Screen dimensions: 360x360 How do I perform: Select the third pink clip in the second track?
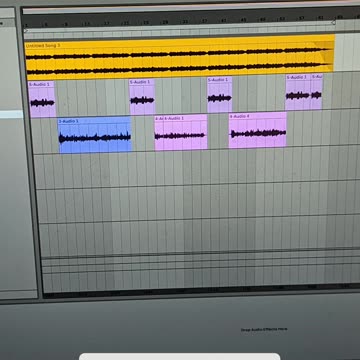pyautogui.click(x=220, y=95)
